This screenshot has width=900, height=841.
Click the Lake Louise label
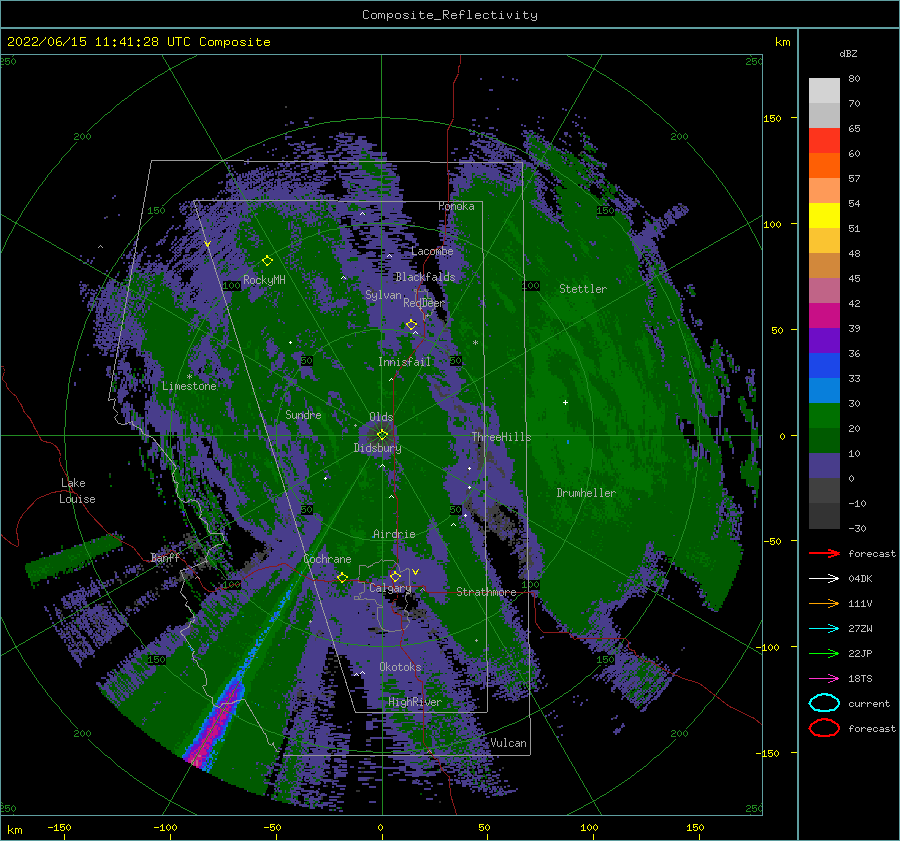click(77, 491)
